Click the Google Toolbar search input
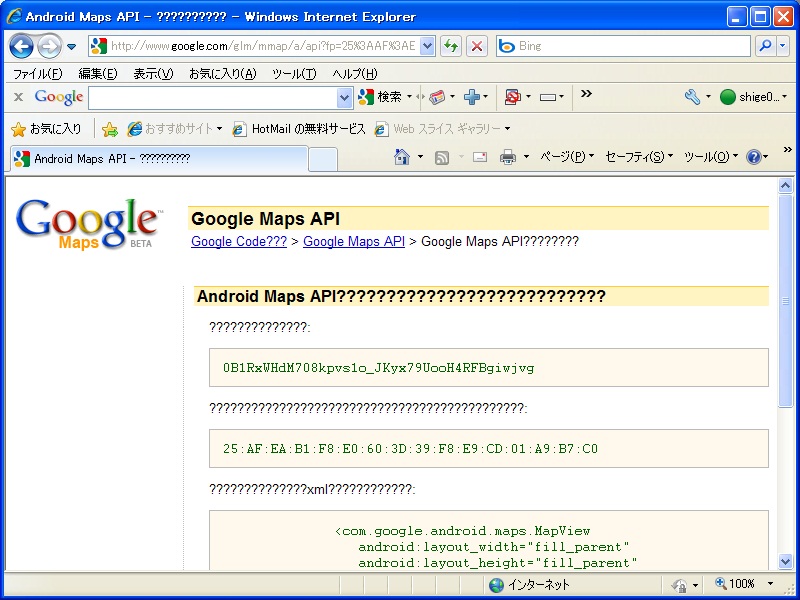The image size is (800, 600). 213,97
